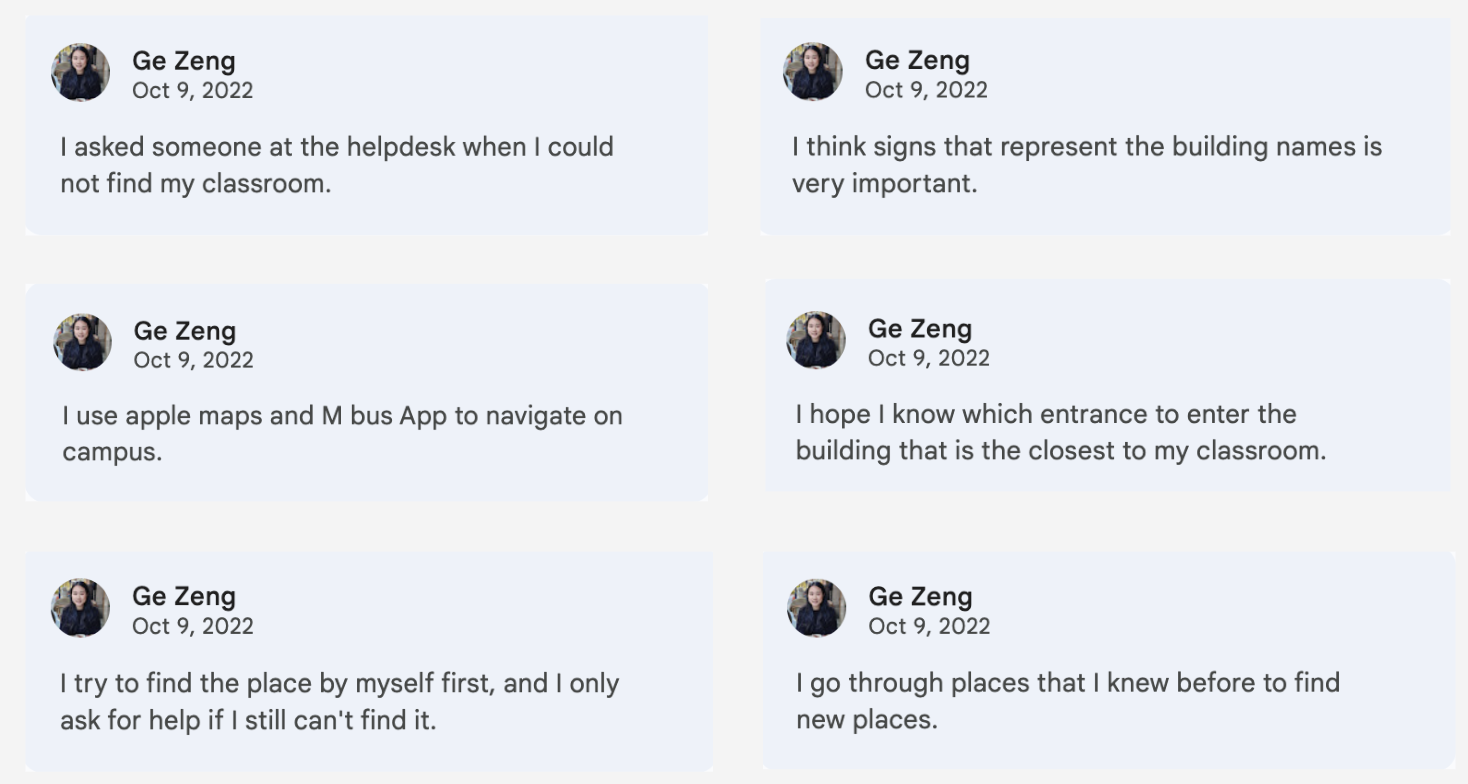Select the 'go through places' note text
1468x784 pixels.
pos(1068,701)
